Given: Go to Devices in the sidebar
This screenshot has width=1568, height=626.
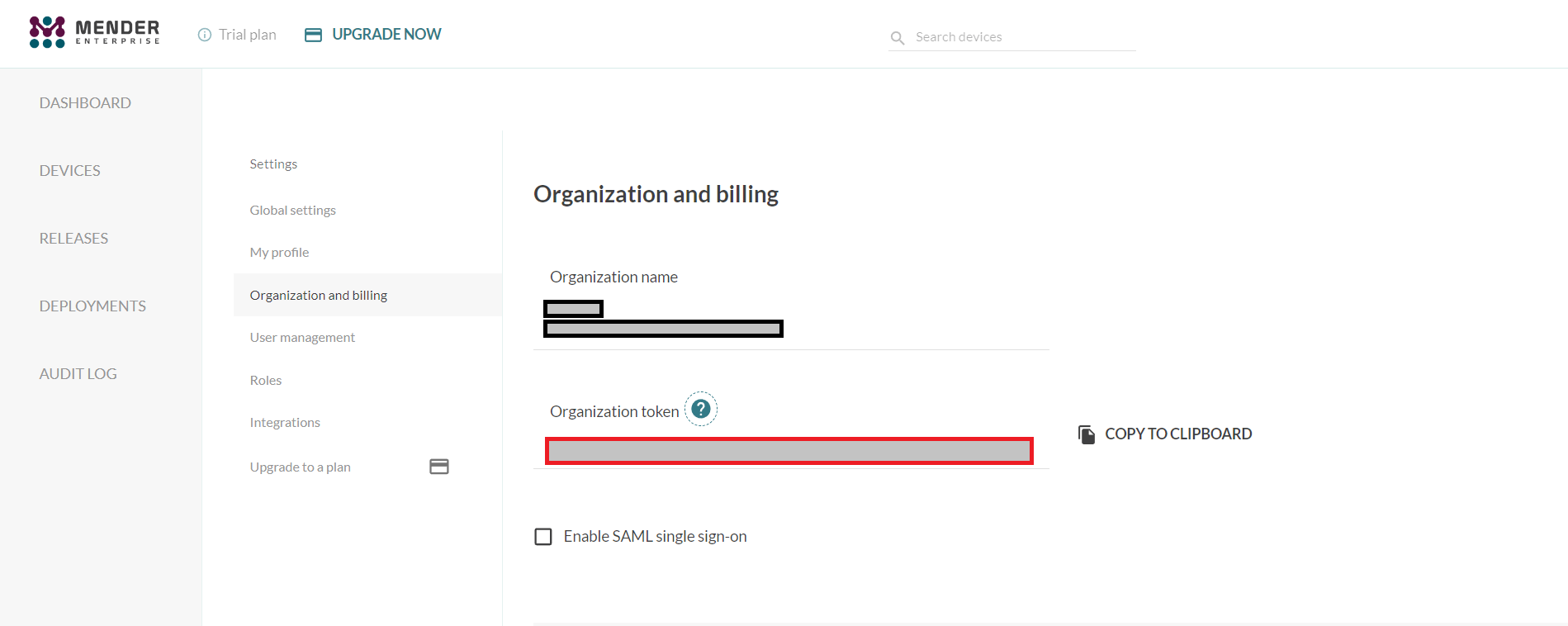Looking at the screenshot, I should click(70, 171).
